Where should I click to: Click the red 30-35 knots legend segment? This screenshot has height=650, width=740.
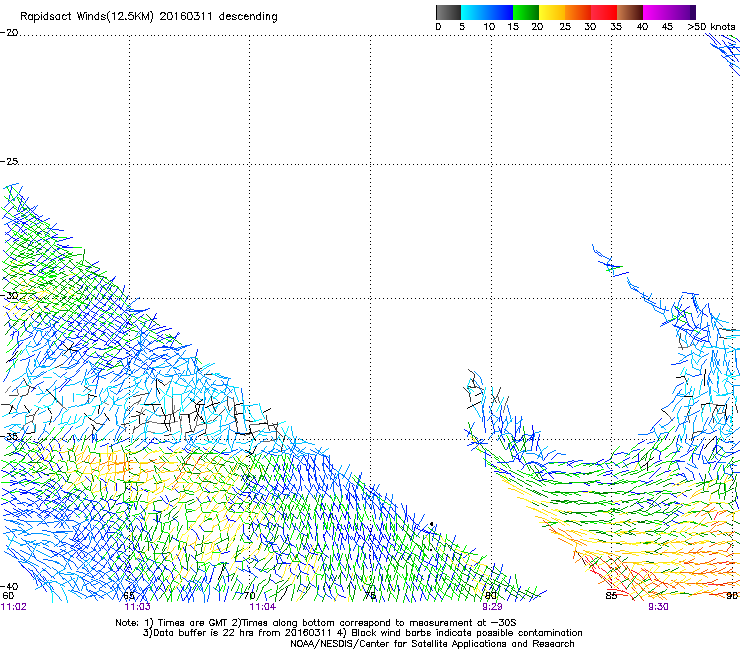604,12
